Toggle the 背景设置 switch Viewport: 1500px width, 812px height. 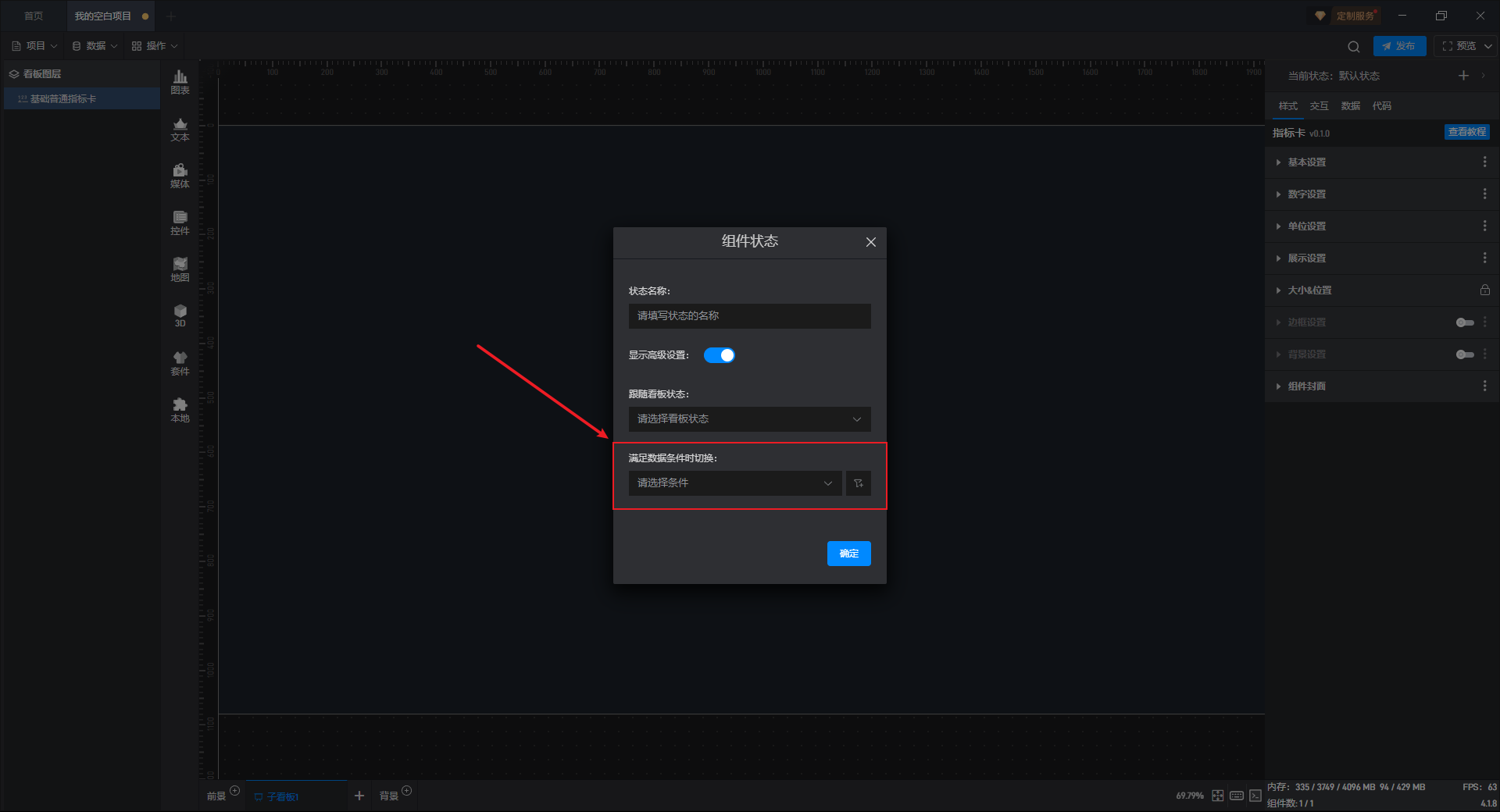(x=1465, y=354)
